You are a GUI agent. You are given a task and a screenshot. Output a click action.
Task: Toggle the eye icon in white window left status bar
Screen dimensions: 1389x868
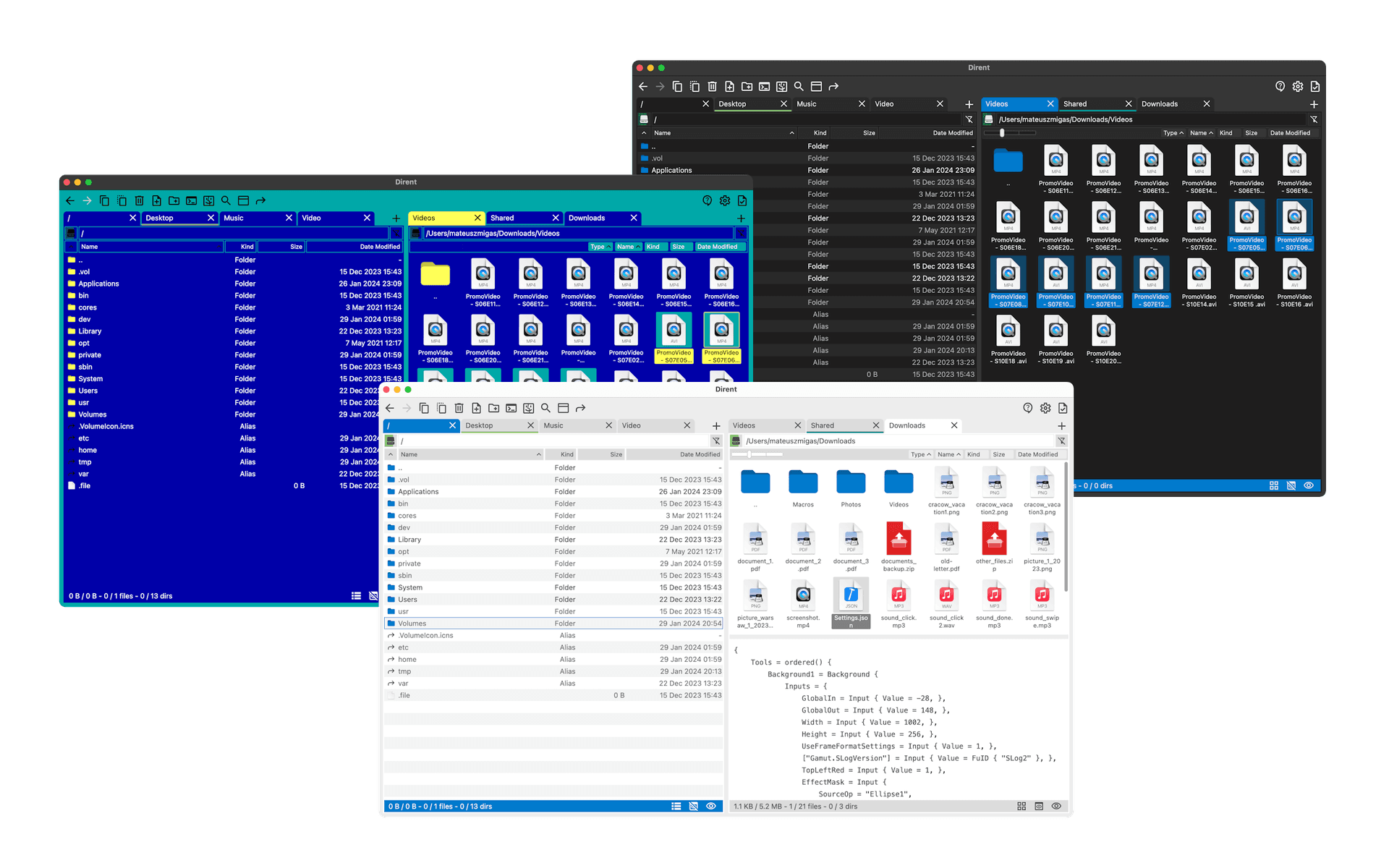(x=711, y=807)
